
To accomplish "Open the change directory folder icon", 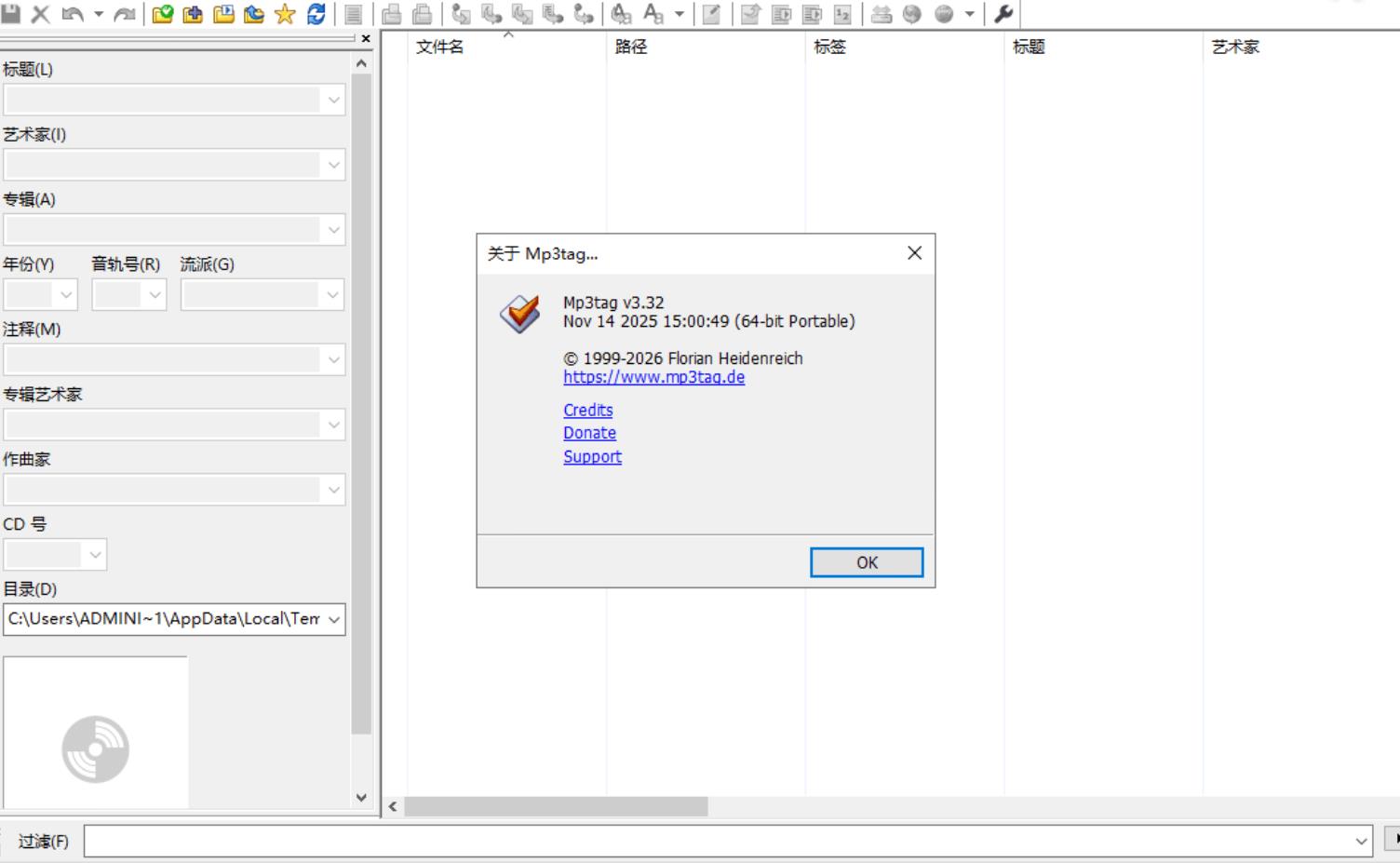I will 163,14.
